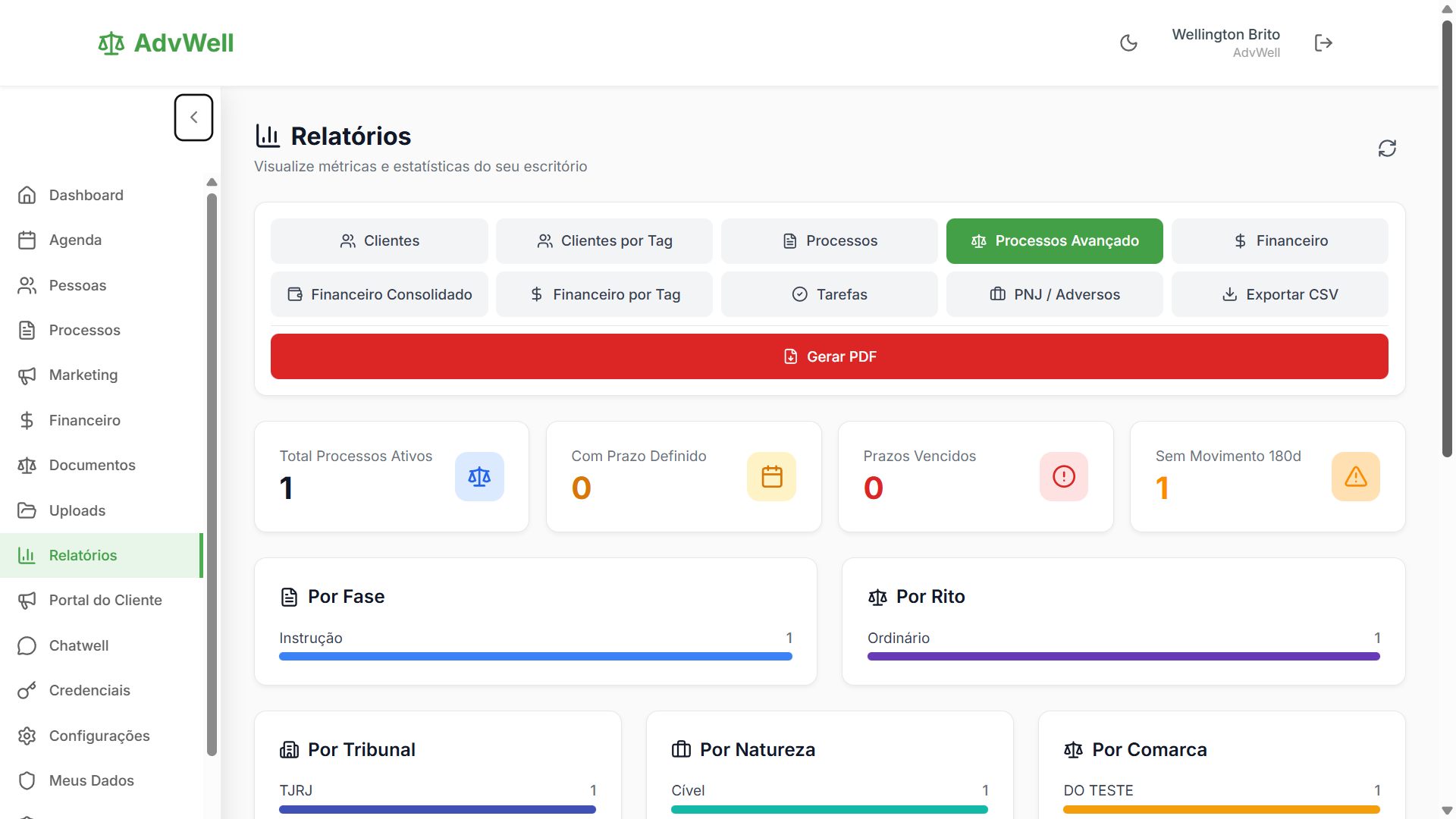1456x819 pixels.
Task: Click the Instrução blue progress bar
Action: coord(535,657)
